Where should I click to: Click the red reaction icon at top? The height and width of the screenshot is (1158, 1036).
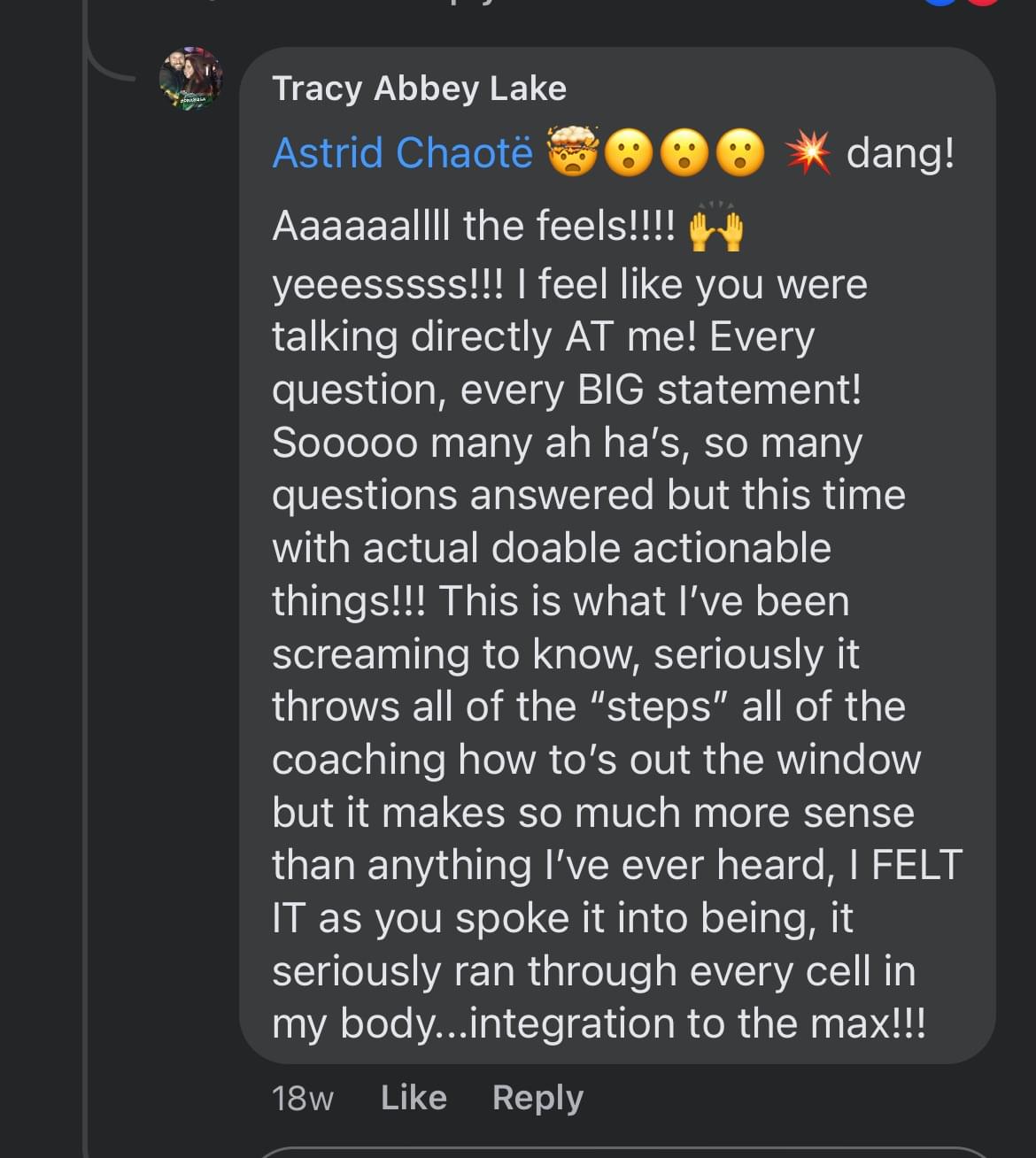click(x=983, y=2)
